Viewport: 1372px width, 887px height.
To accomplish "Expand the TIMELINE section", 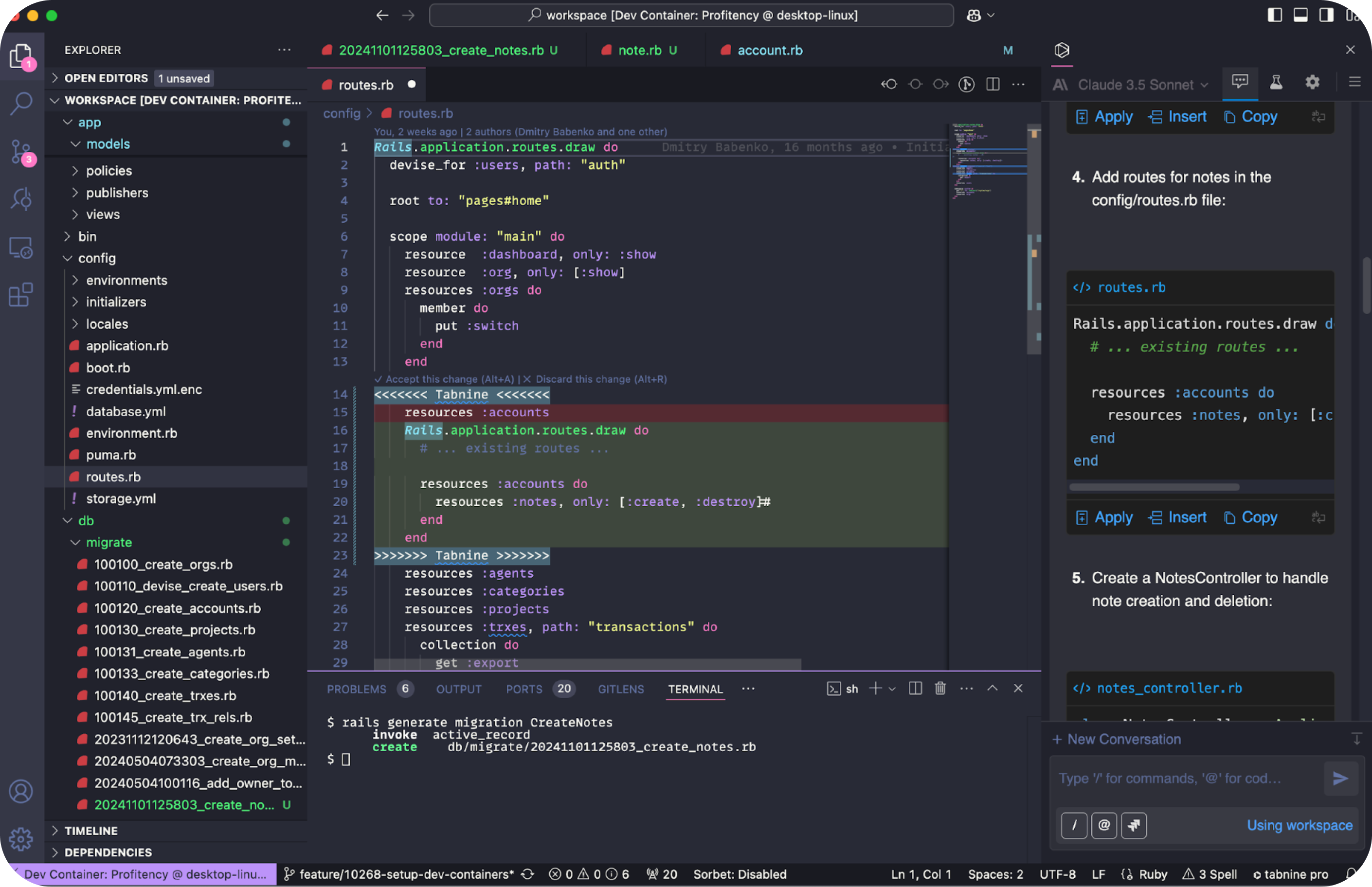I will 90,831.
